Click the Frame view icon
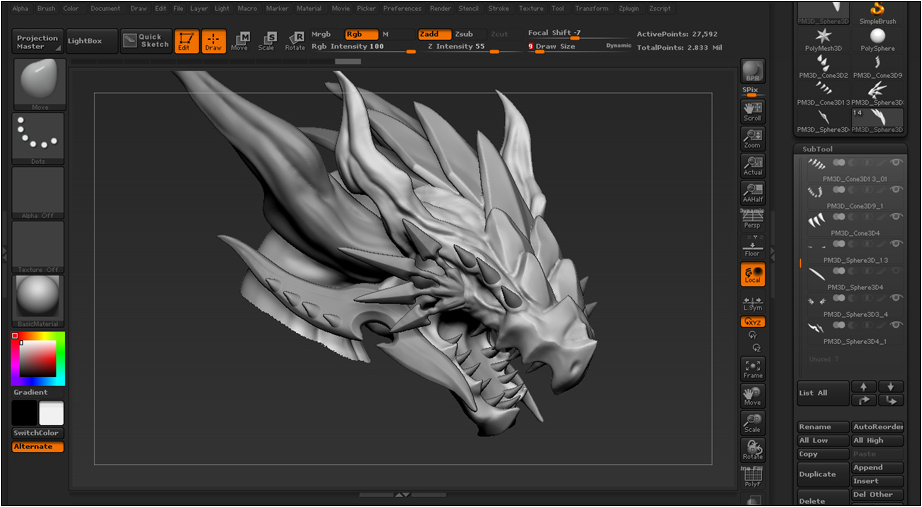Image resolution: width=922 pixels, height=507 pixels. [753, 368]
